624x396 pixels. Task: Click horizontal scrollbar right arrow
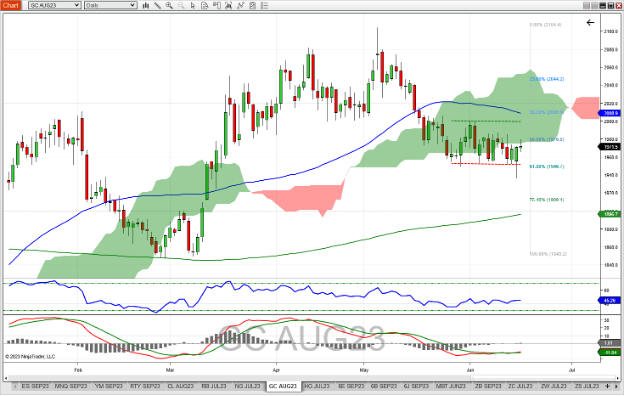617,378
